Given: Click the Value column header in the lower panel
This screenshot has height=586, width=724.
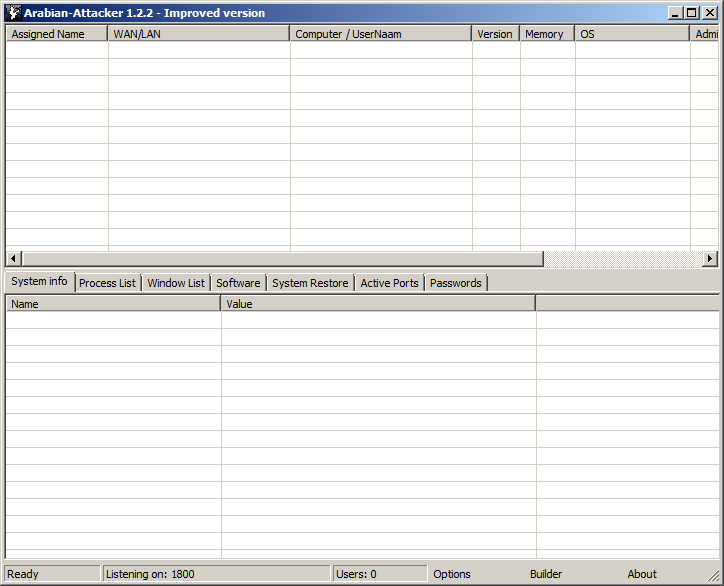Looking at the screenshot, I should 377,304.
